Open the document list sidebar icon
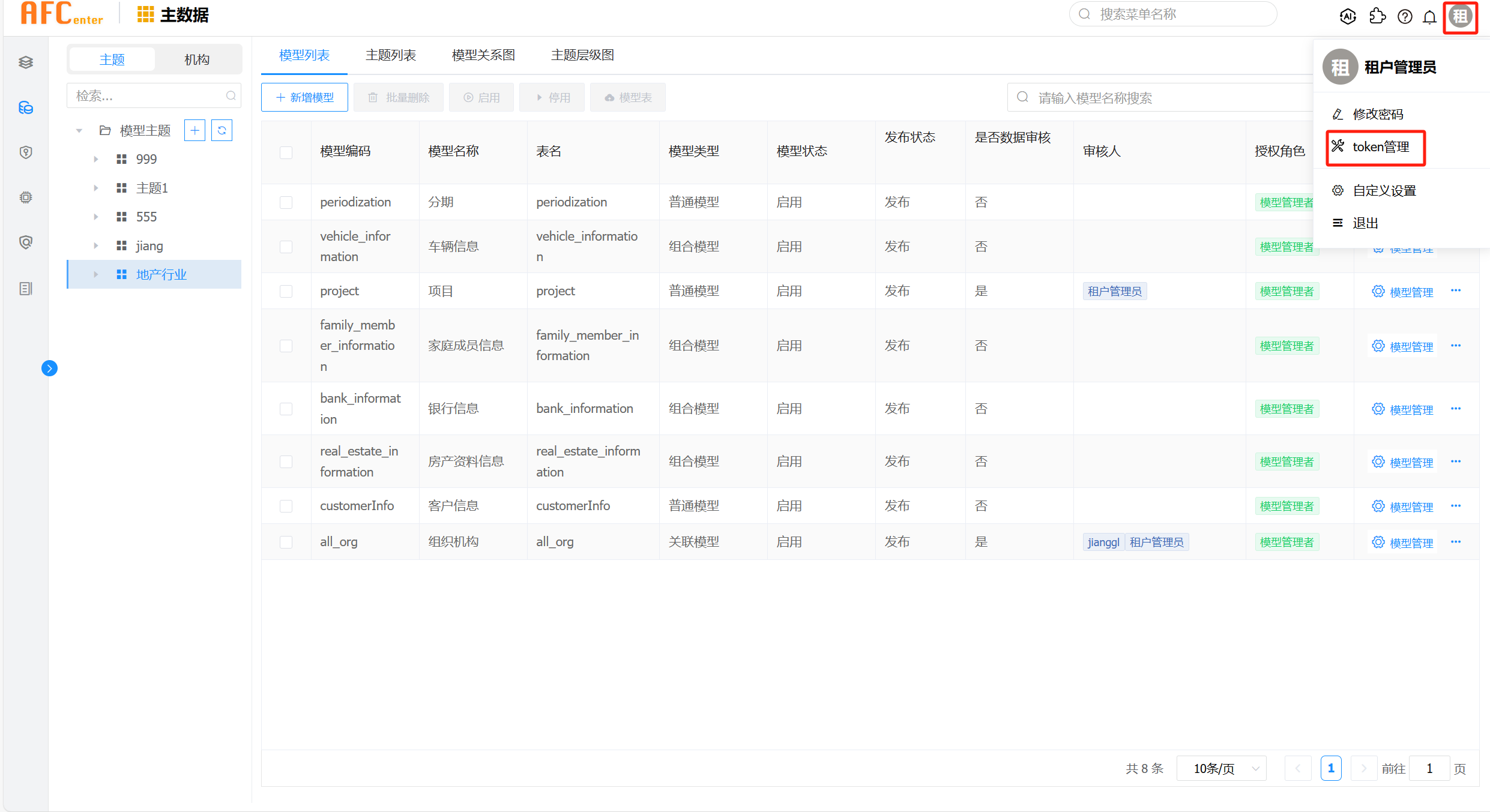1490x812 pixels. tap(26, 289)
